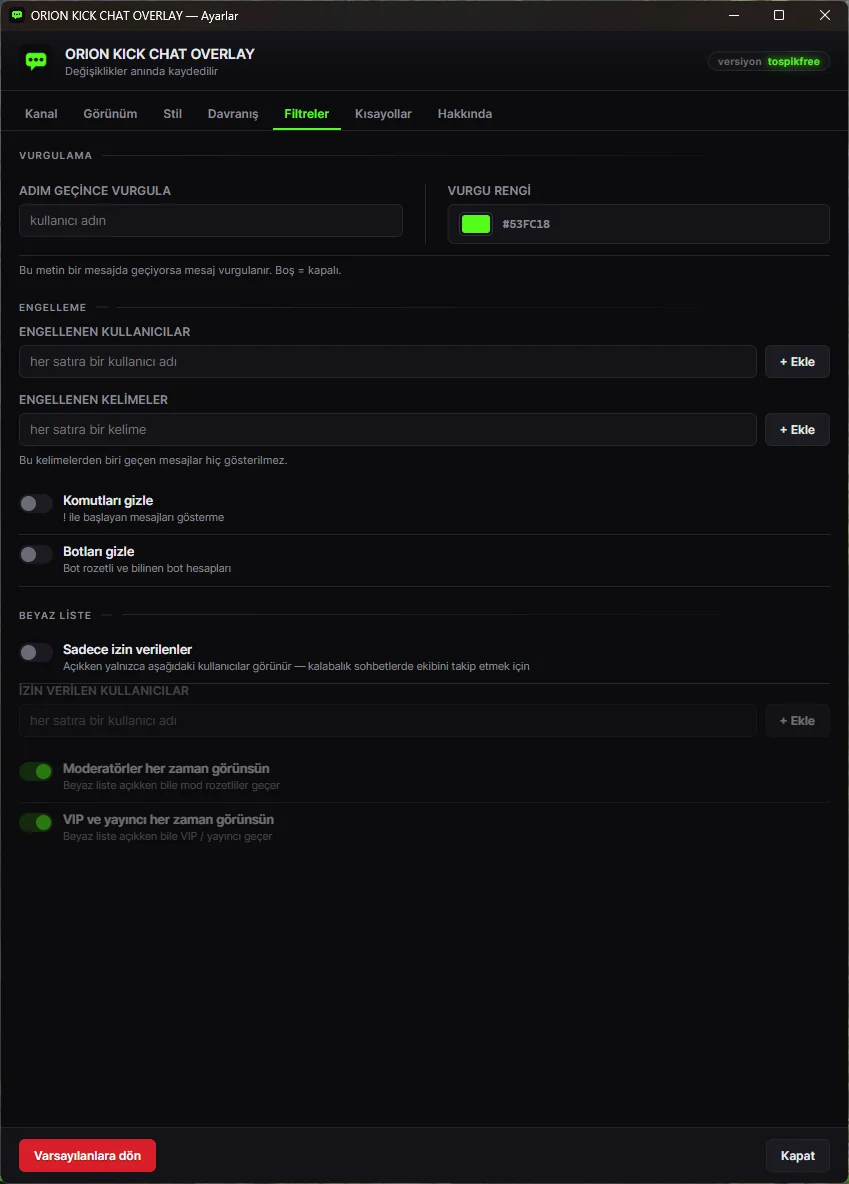This screenshot has width=849, height=1184.
Task: Click the green chat bubble app logo
Action: coord(36,61)
